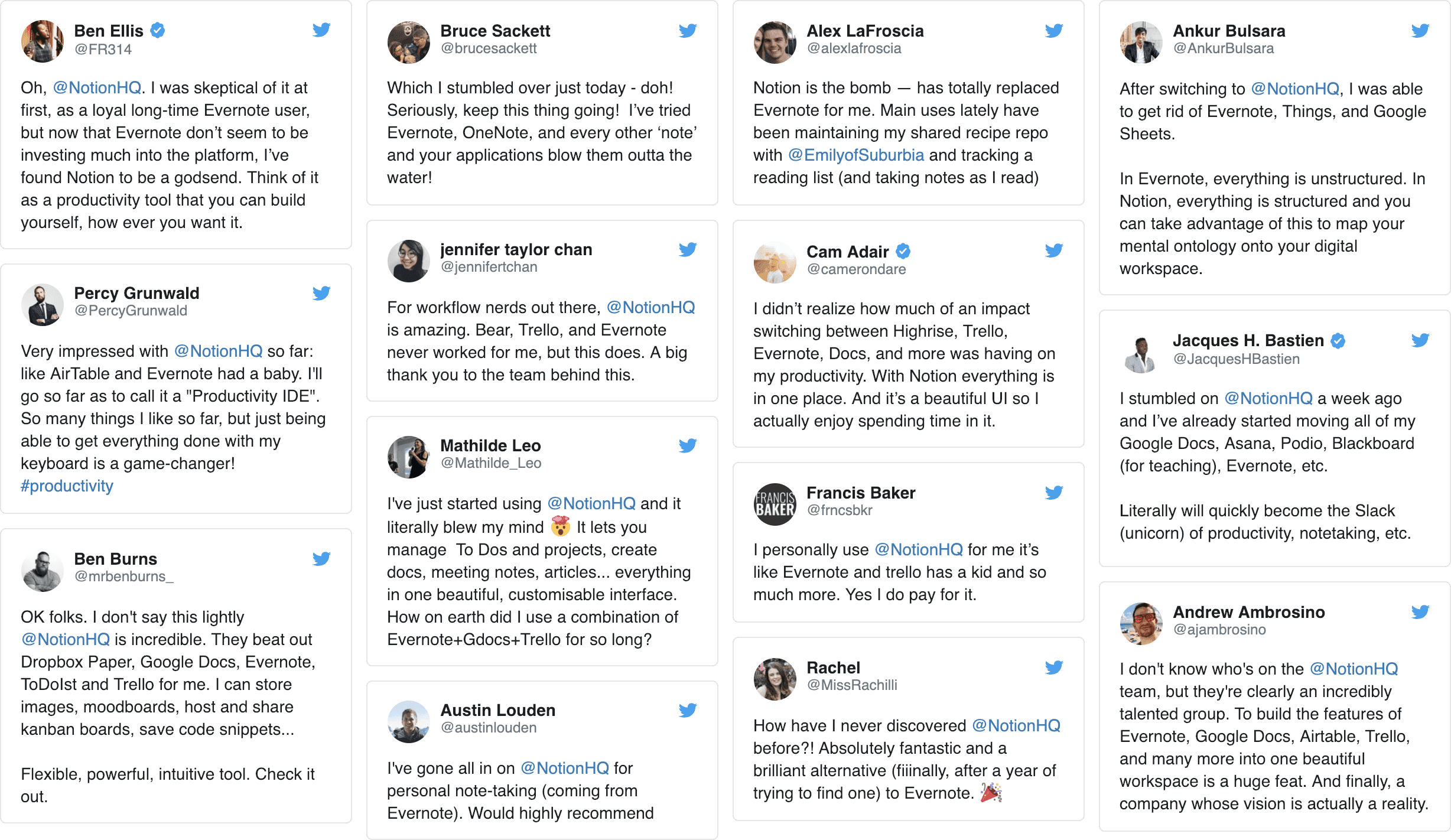The height and width of the screenshot is (840, 1451).
Task: Click Austin Louden's profile picture
Action: [x=408, y=722]
